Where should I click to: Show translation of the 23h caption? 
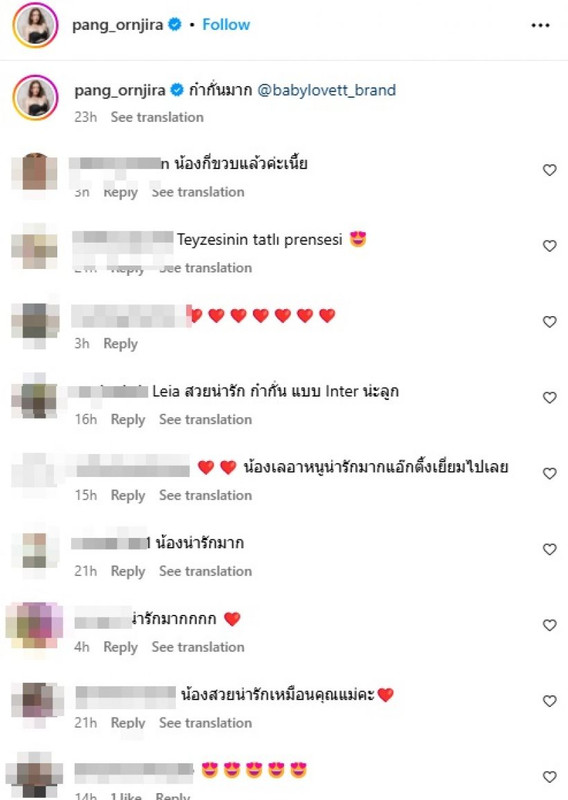point(157,117)
